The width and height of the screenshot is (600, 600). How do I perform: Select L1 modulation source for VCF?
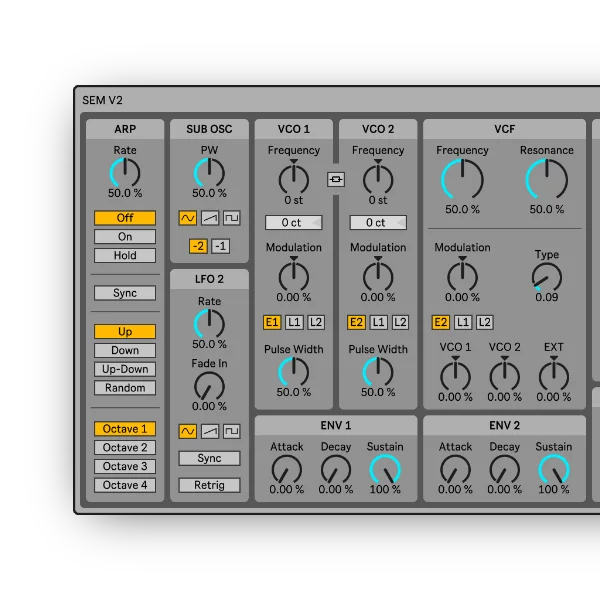tap(463, 322)
